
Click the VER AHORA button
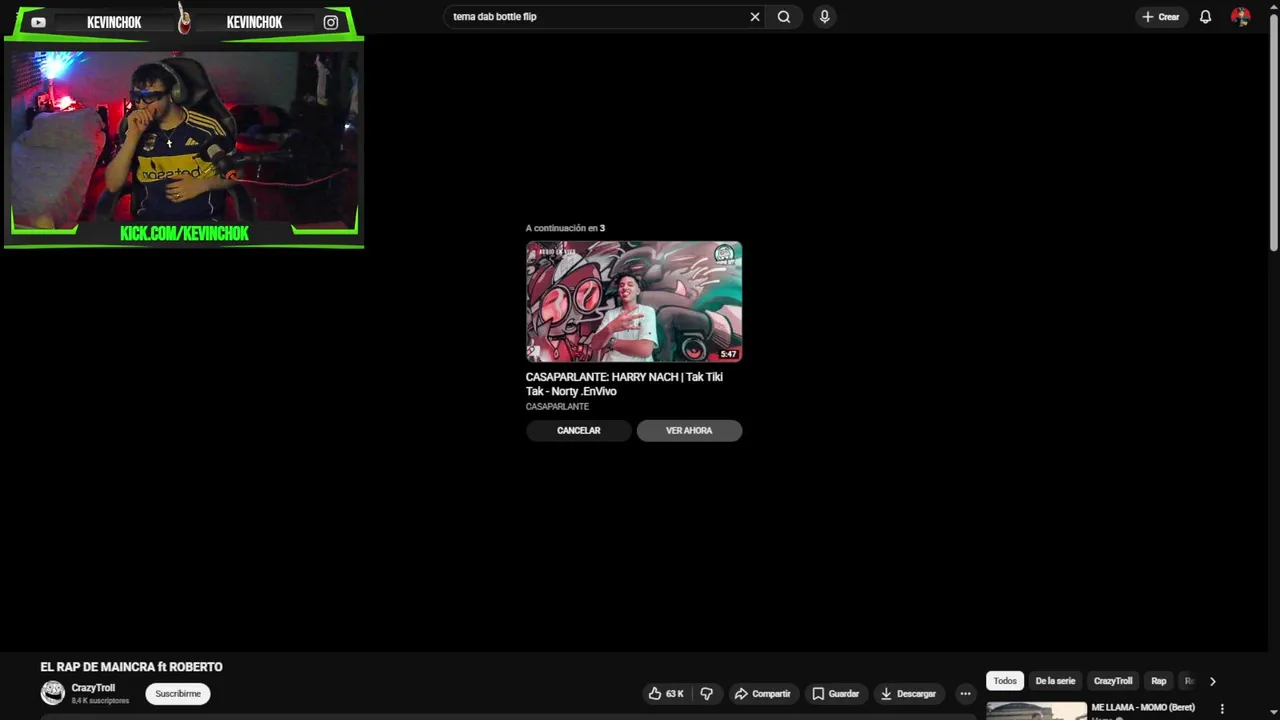[x=689, y=431]
